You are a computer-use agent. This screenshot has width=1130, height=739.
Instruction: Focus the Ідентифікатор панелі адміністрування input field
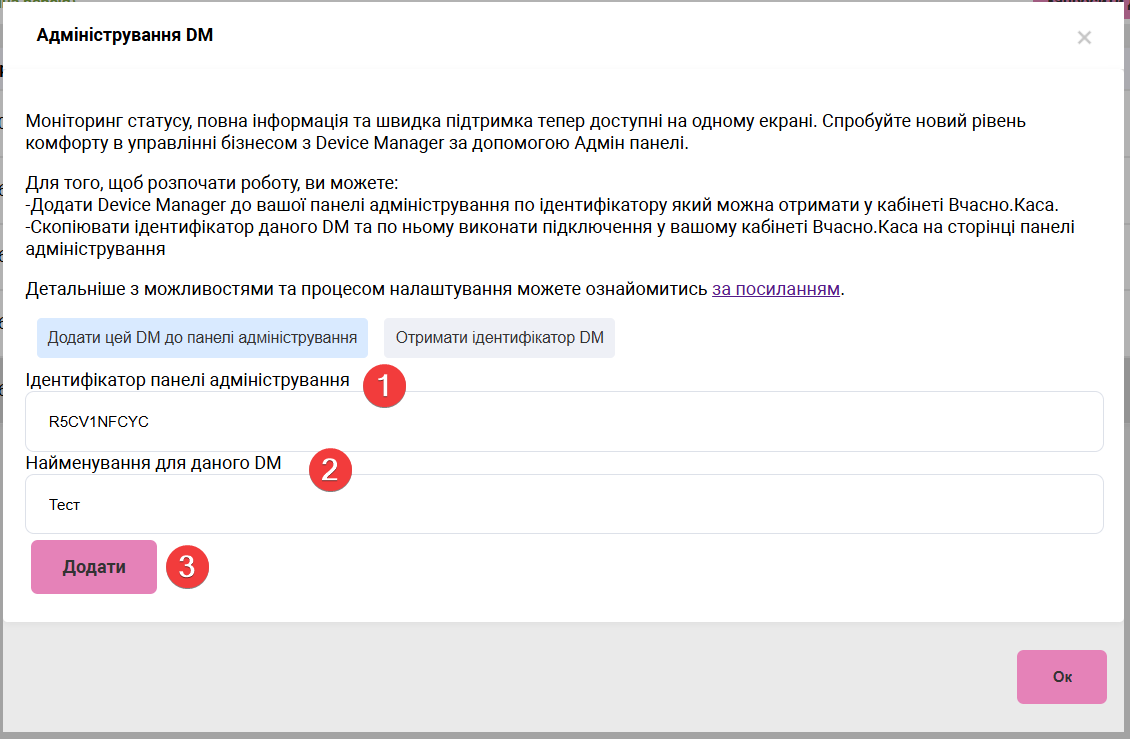[564, 422]
